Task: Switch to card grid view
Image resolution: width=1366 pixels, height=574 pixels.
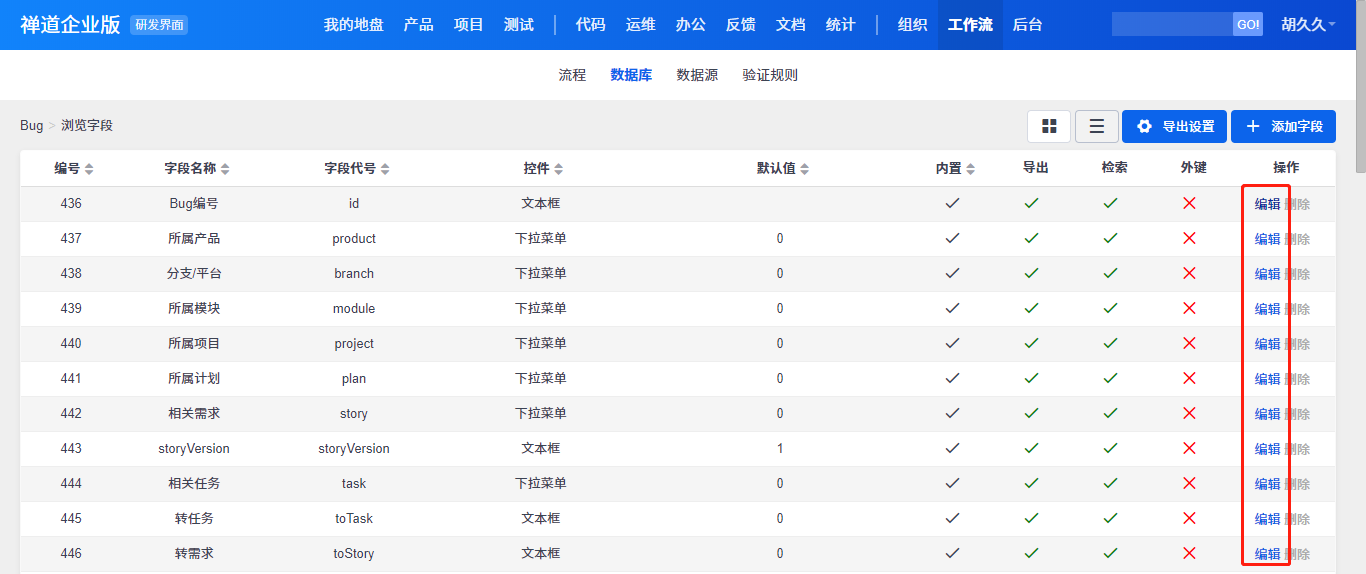Action: point(1049,127)
